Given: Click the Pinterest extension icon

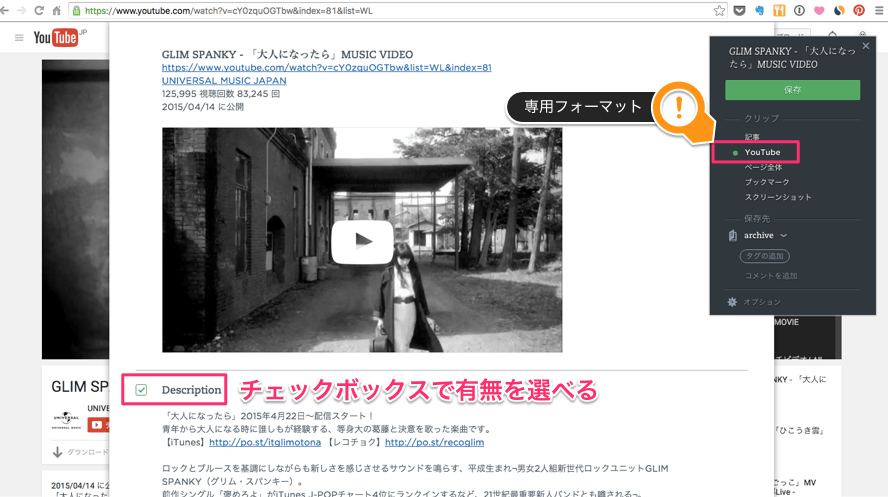Looking at the screenshot, I should pos(859,10).
